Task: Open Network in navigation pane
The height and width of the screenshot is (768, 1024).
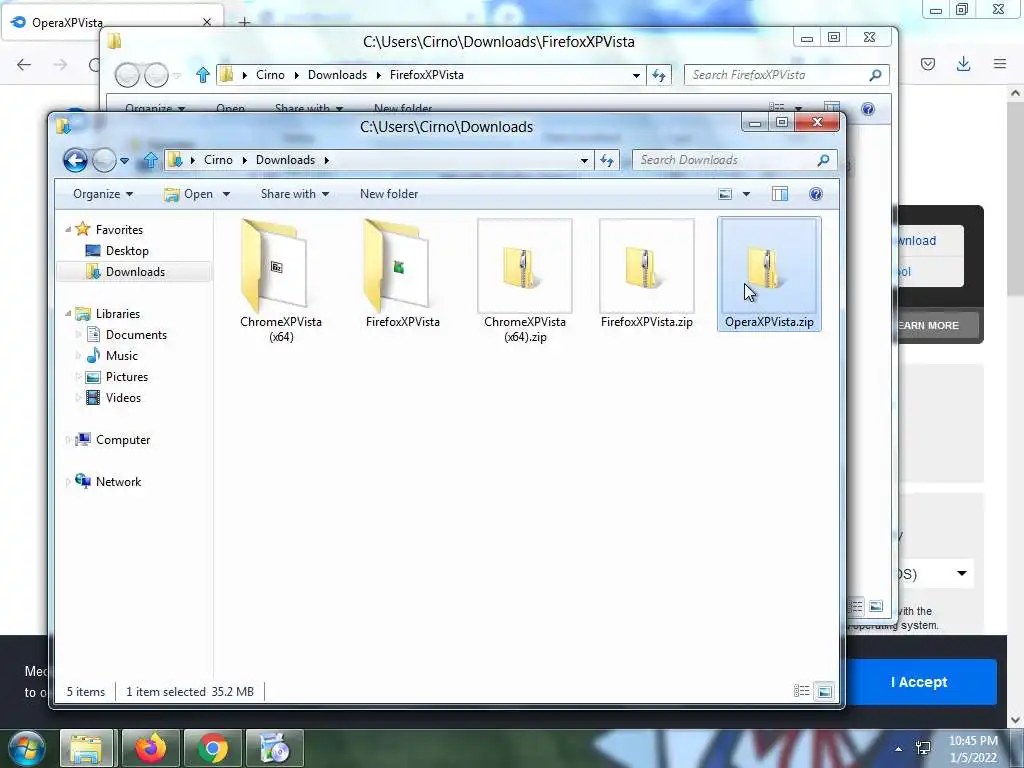Action: pyautogui.click(x=118, y=481)
